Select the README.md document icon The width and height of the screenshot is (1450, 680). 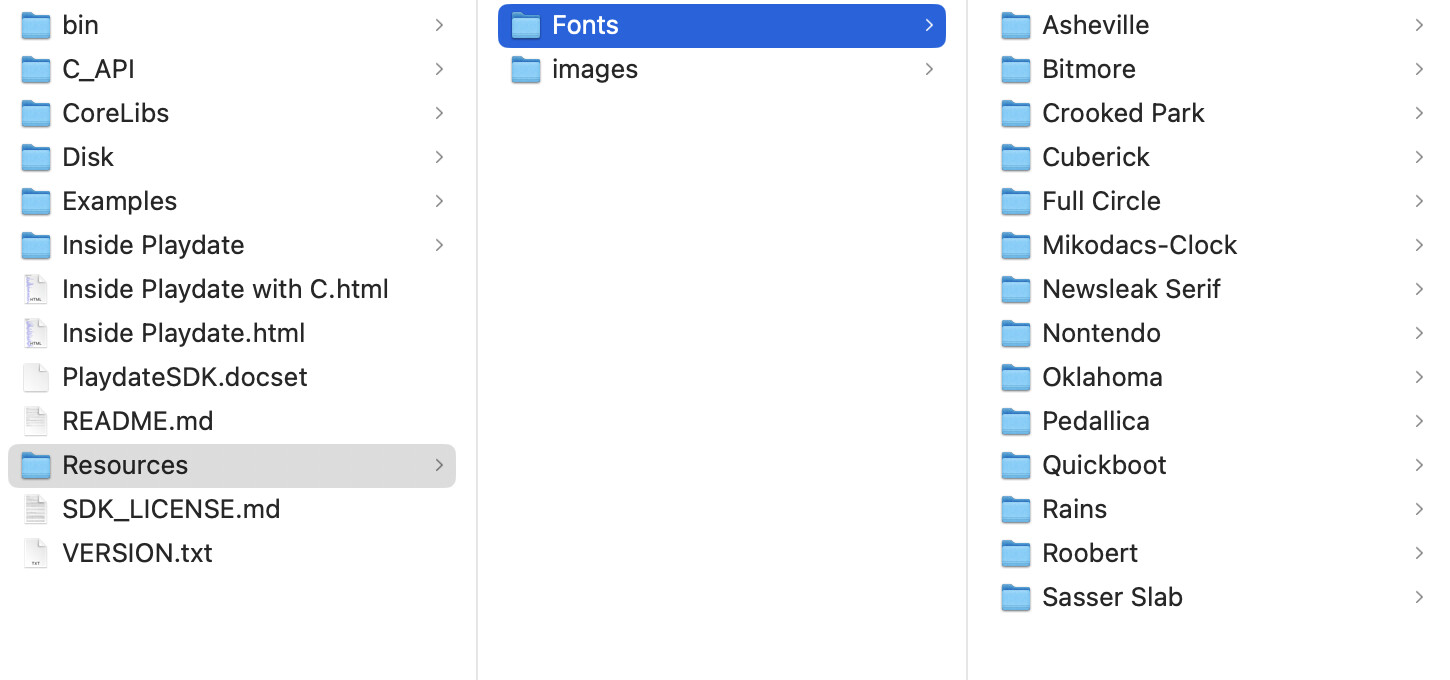click(36, 421)
